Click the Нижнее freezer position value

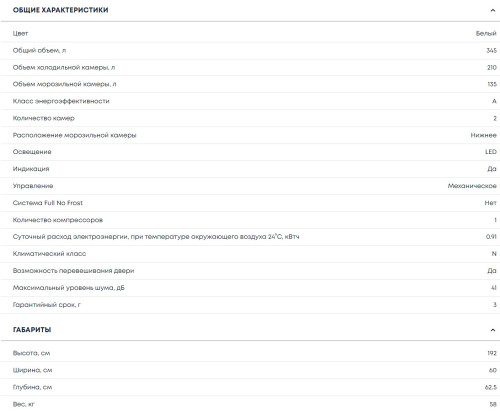click(483, 135)
